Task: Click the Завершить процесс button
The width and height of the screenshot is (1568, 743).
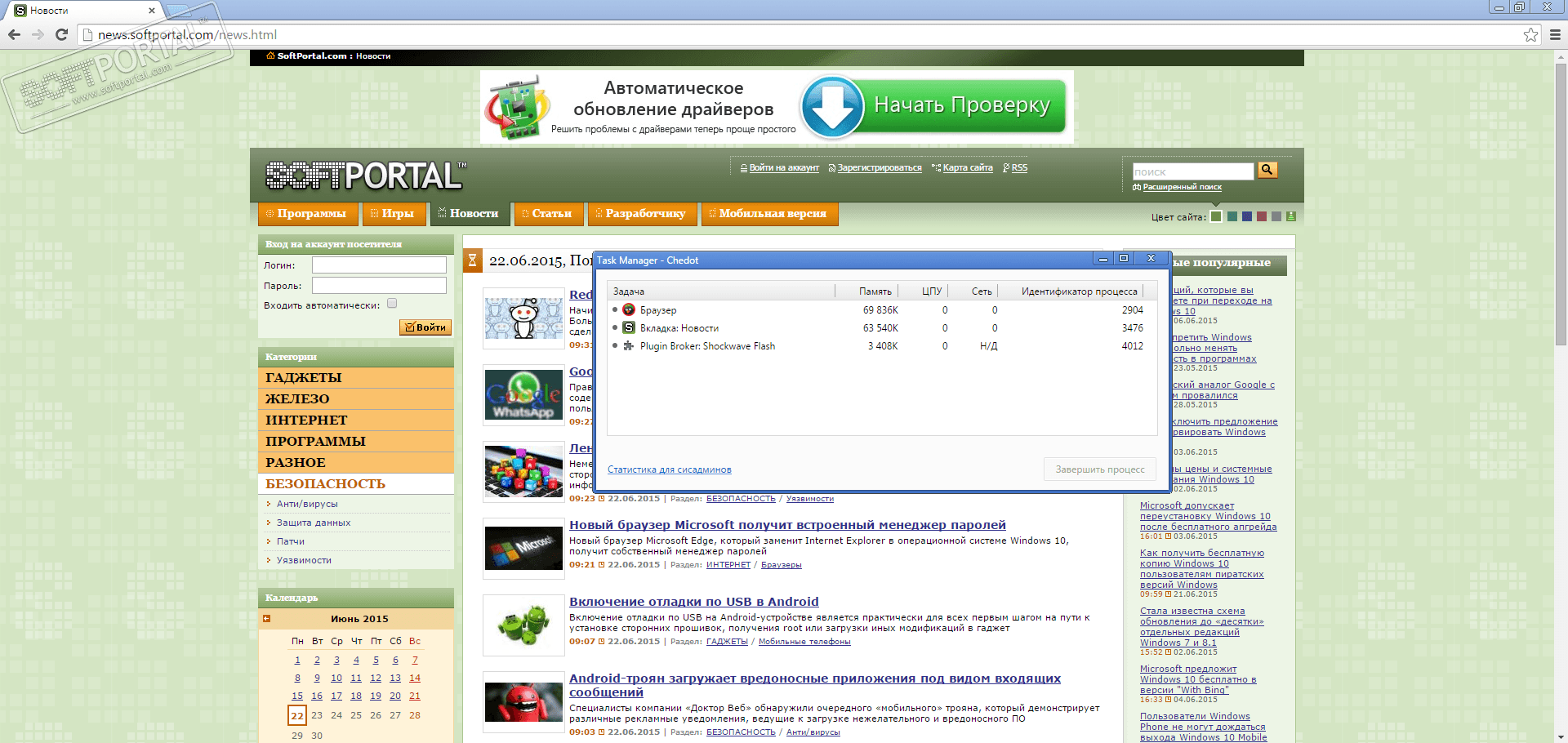Action: [1100, 469]
